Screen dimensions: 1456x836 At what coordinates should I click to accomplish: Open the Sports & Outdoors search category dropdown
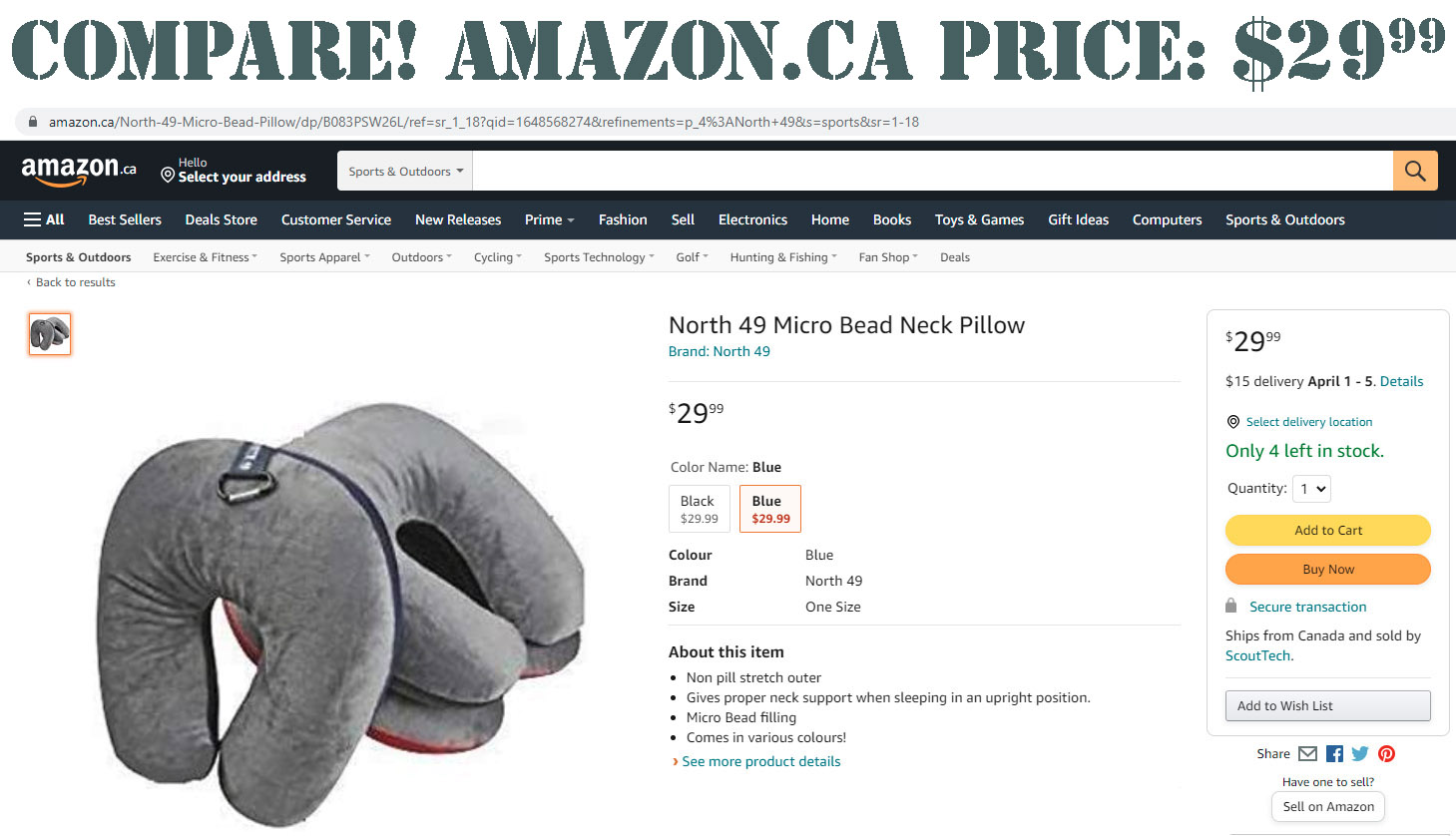(x=403, y=170)
